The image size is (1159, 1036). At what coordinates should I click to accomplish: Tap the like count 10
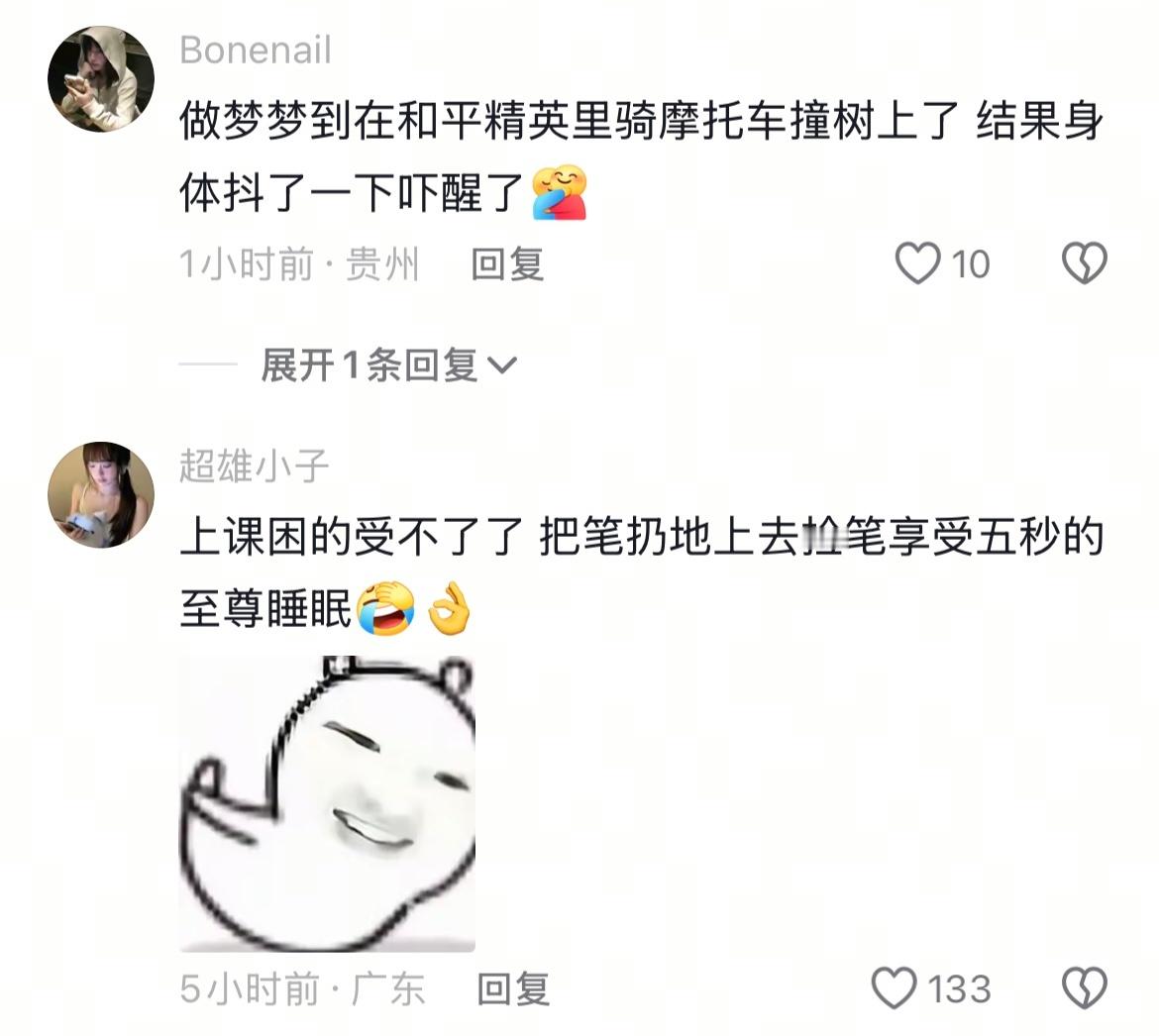[970, 263]
